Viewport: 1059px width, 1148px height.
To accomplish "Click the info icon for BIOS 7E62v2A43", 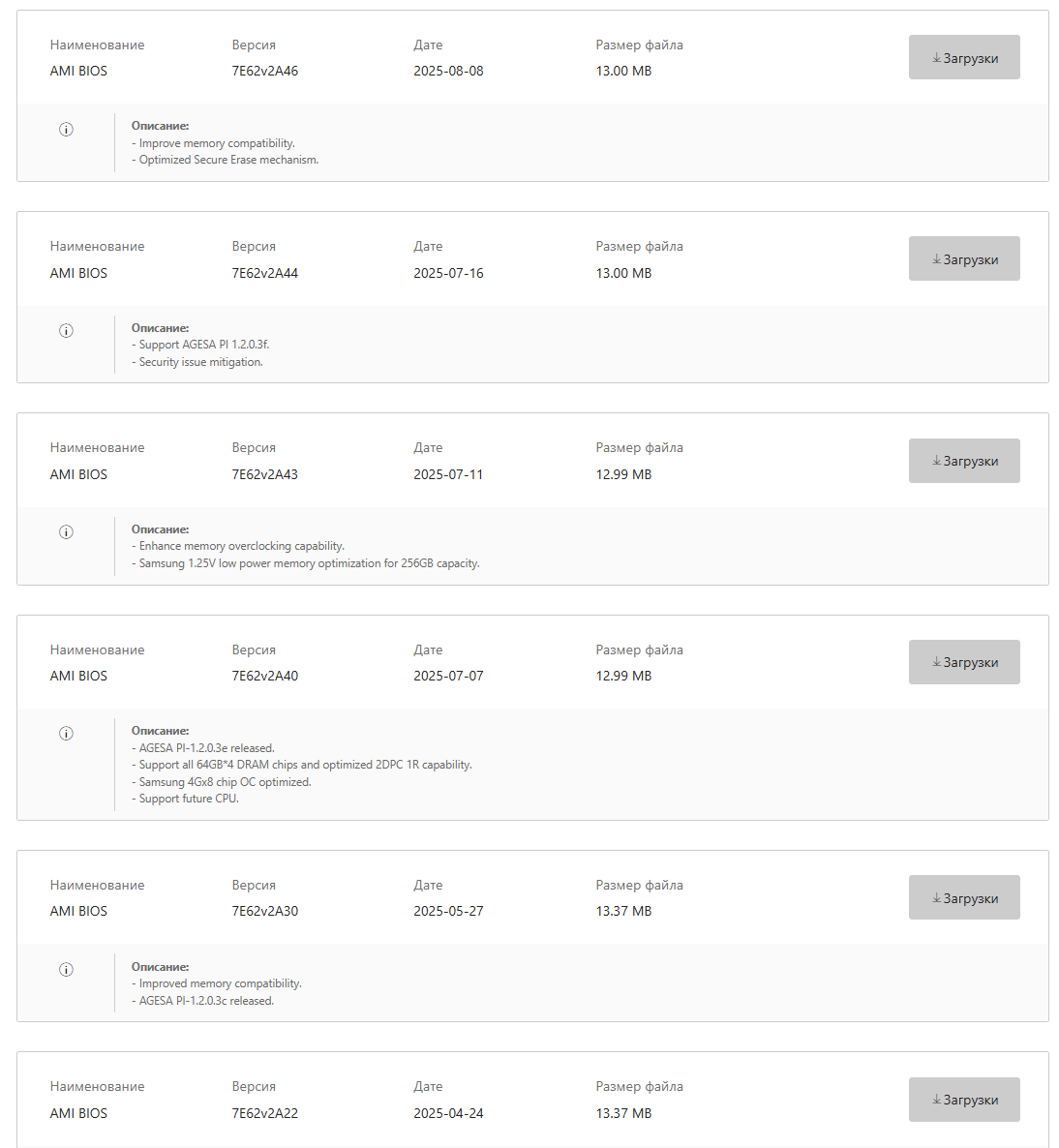I will click(66, 532).
